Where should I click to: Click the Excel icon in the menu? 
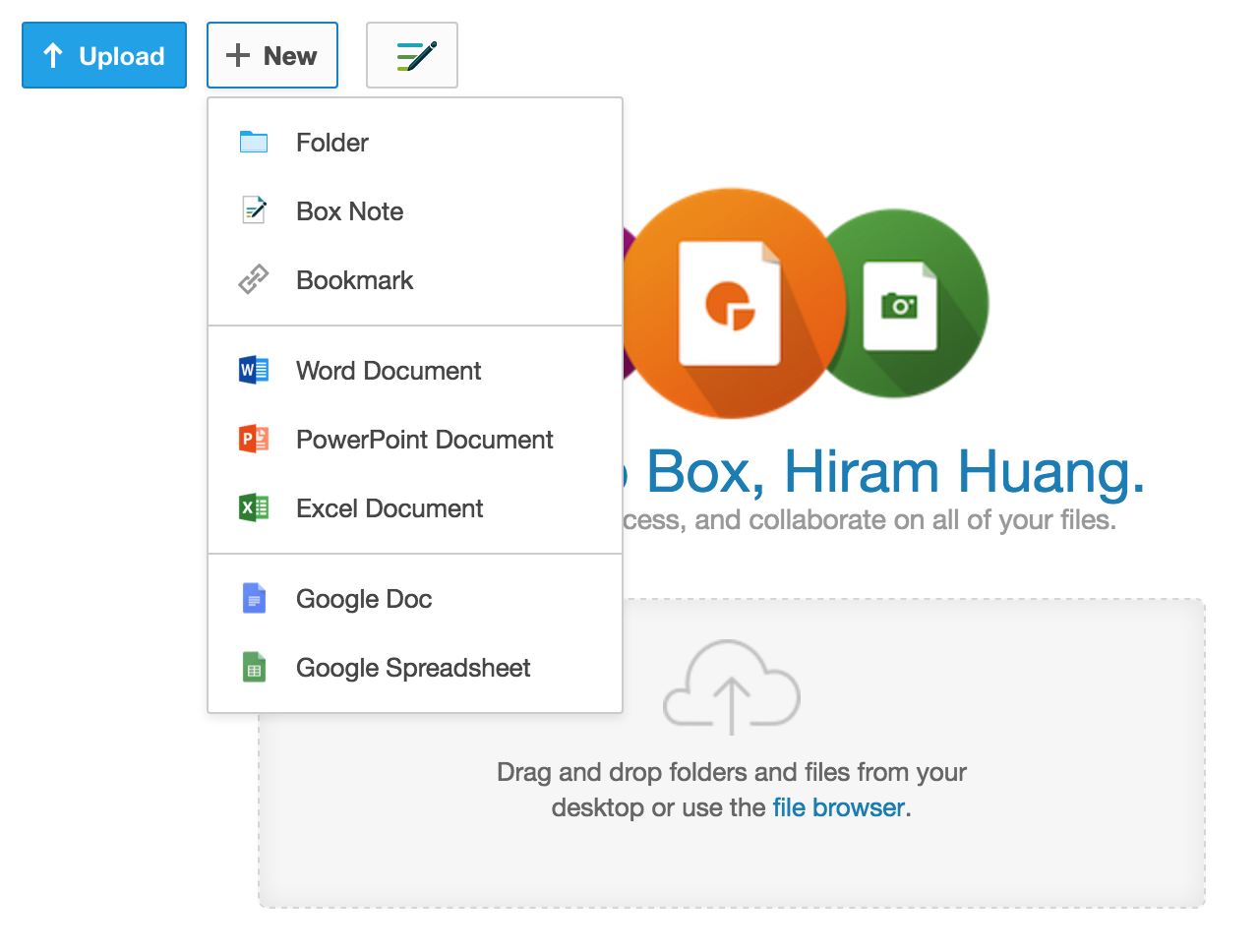(254, 507)
